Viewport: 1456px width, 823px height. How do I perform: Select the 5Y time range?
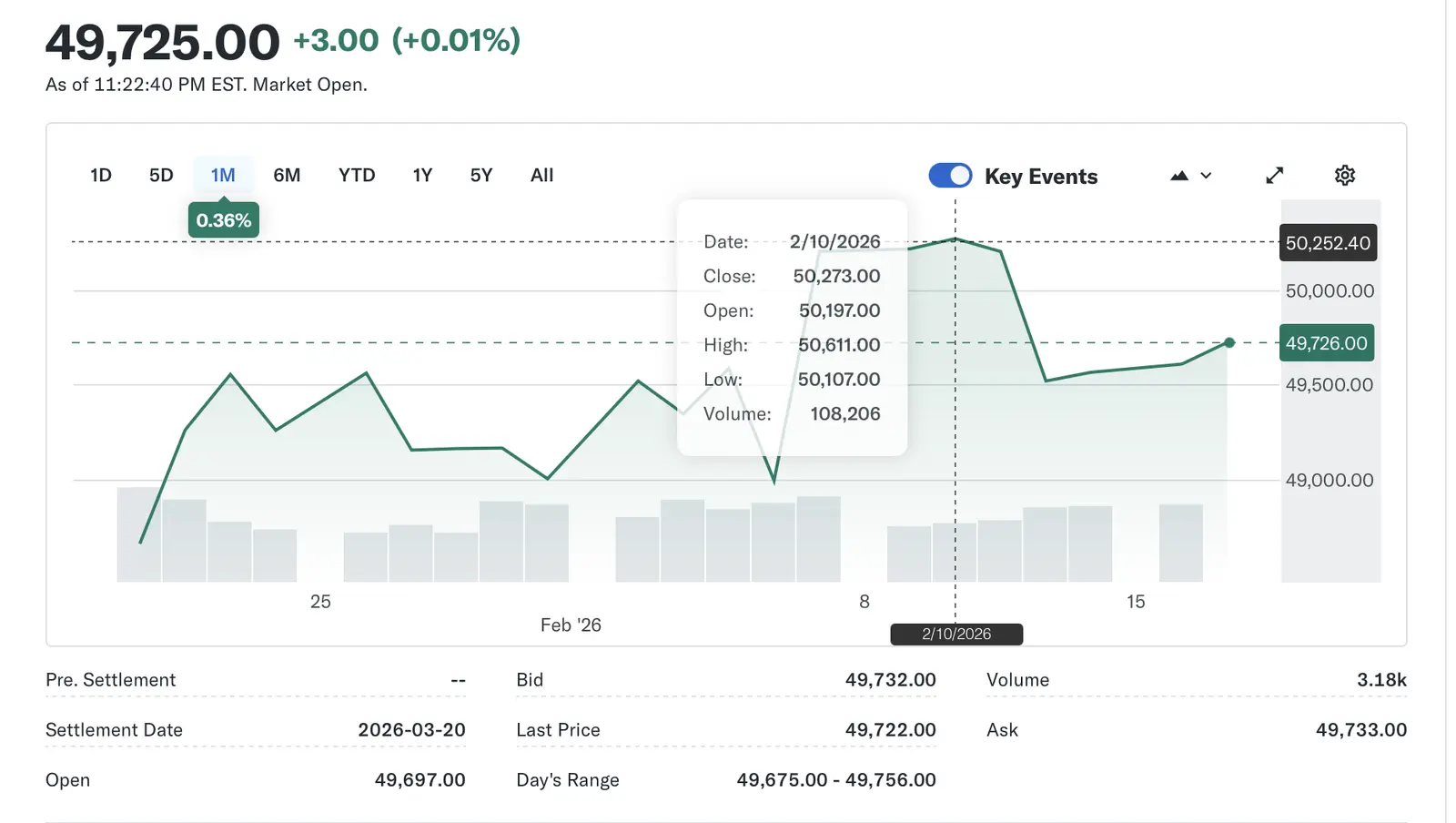481,176
